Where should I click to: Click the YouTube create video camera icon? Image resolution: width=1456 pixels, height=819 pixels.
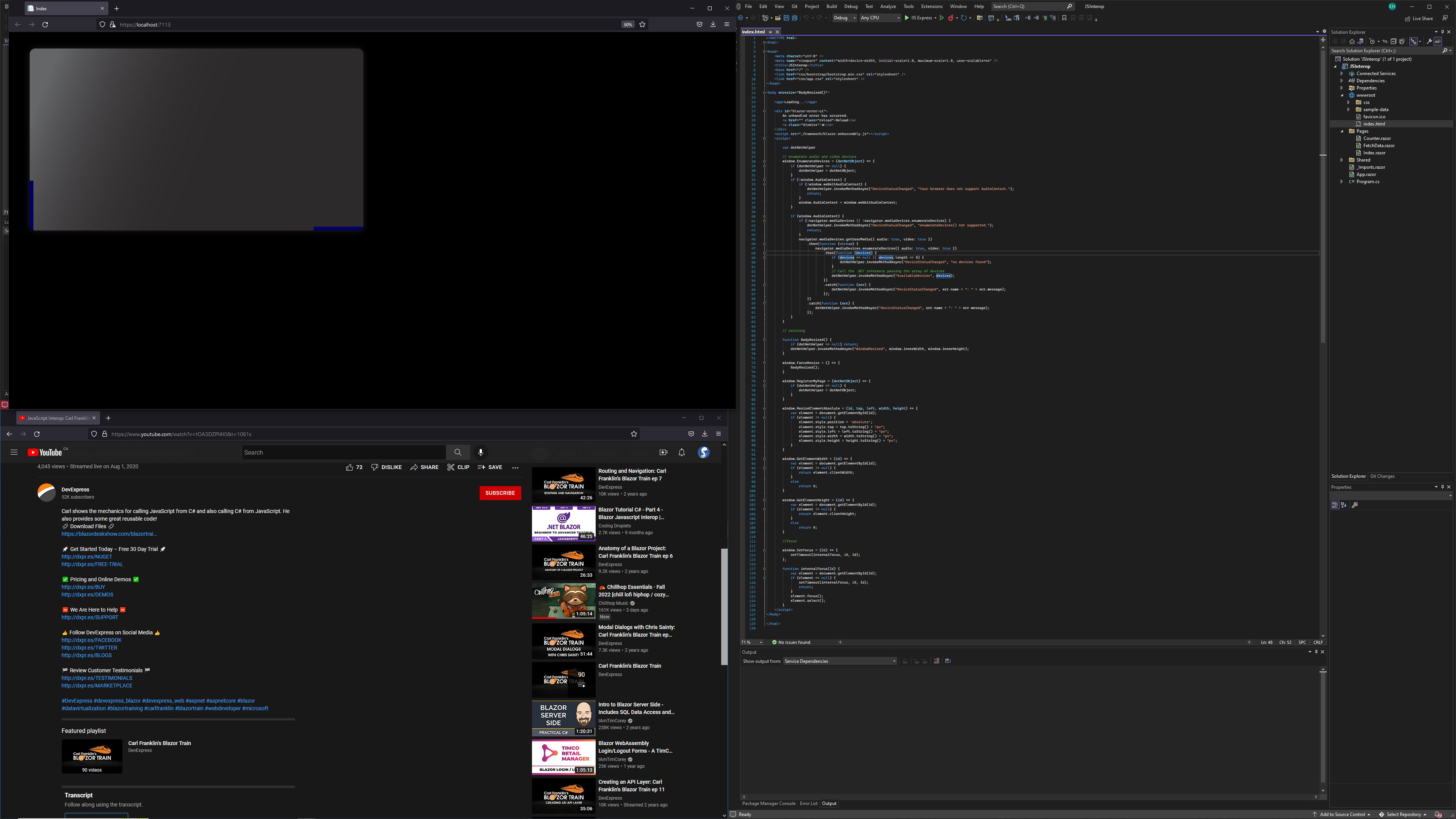pos(663,452)
